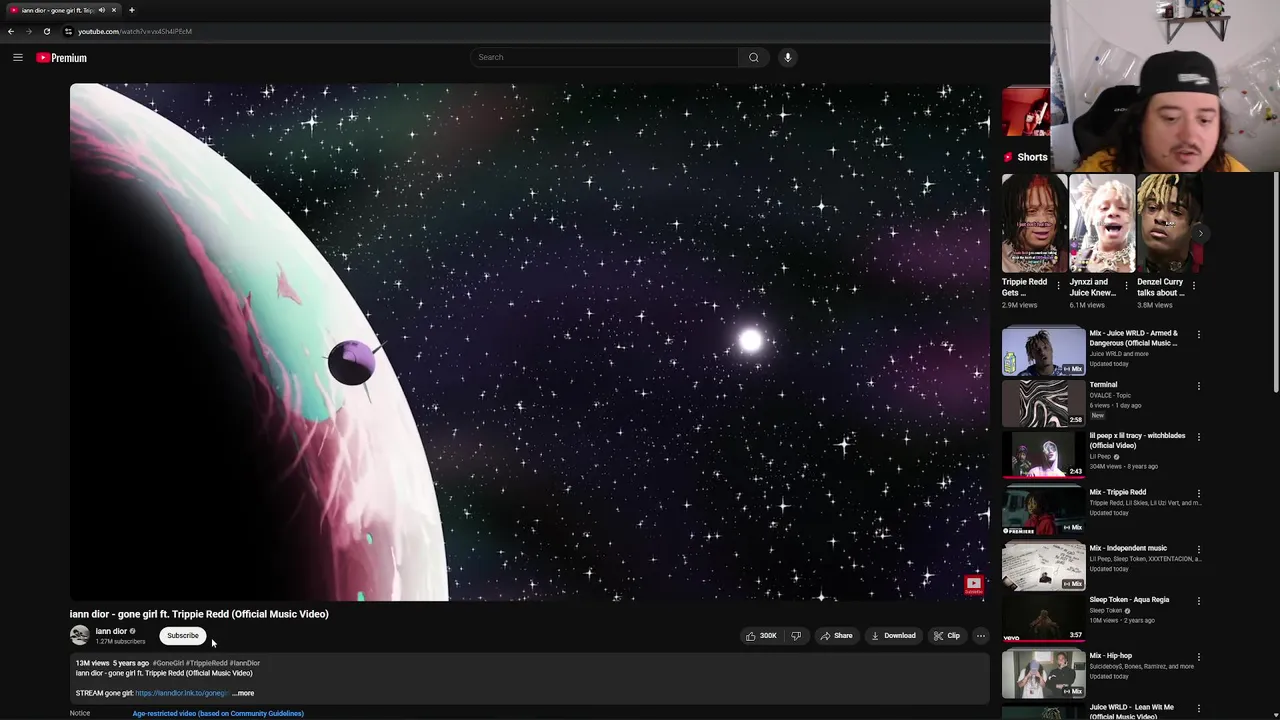This screenshot has height=720, width=1280.
Task: Open the #GoneGirl hashtag
Action: click(168, 663)
